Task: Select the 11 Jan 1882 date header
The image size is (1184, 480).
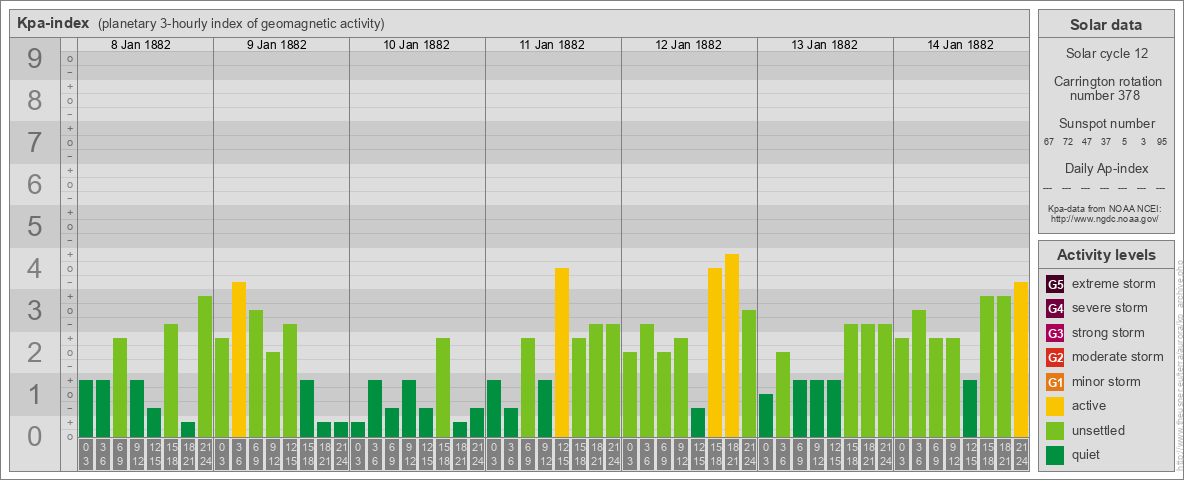Action: click(552, 45)
